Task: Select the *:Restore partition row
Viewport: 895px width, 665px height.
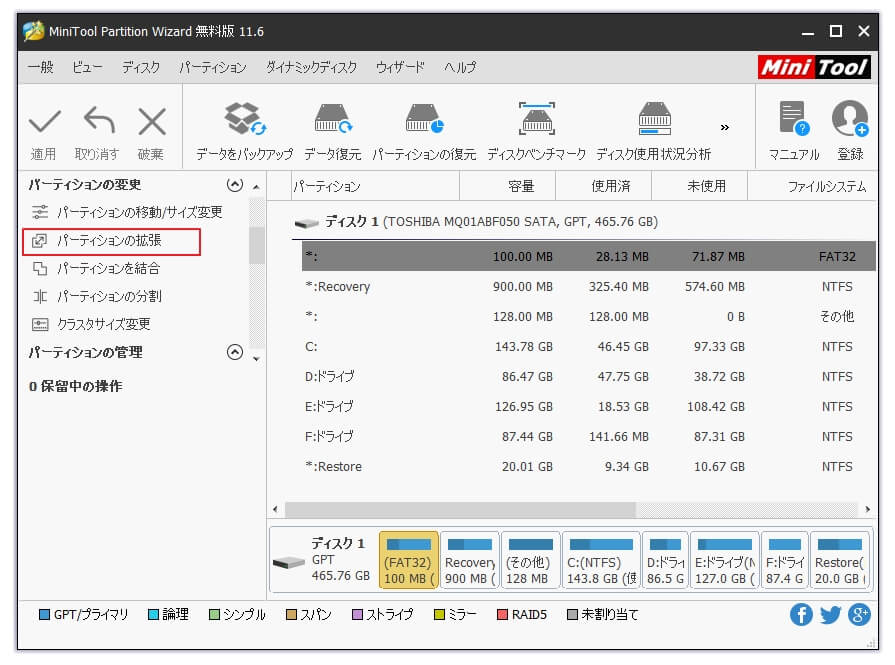Action: [588, 466]
